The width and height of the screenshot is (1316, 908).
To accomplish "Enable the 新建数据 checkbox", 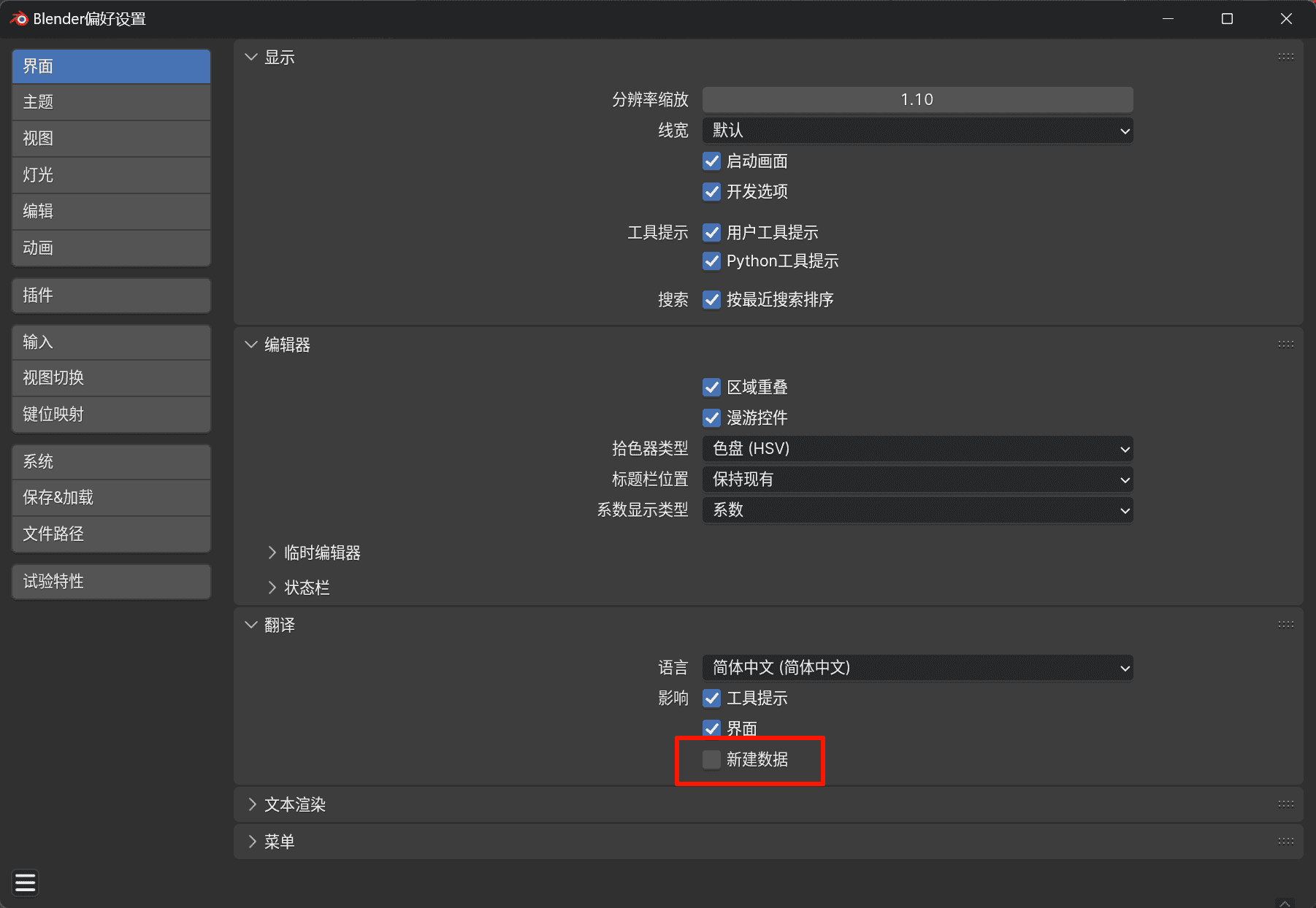I will click(x=711, y=759).
